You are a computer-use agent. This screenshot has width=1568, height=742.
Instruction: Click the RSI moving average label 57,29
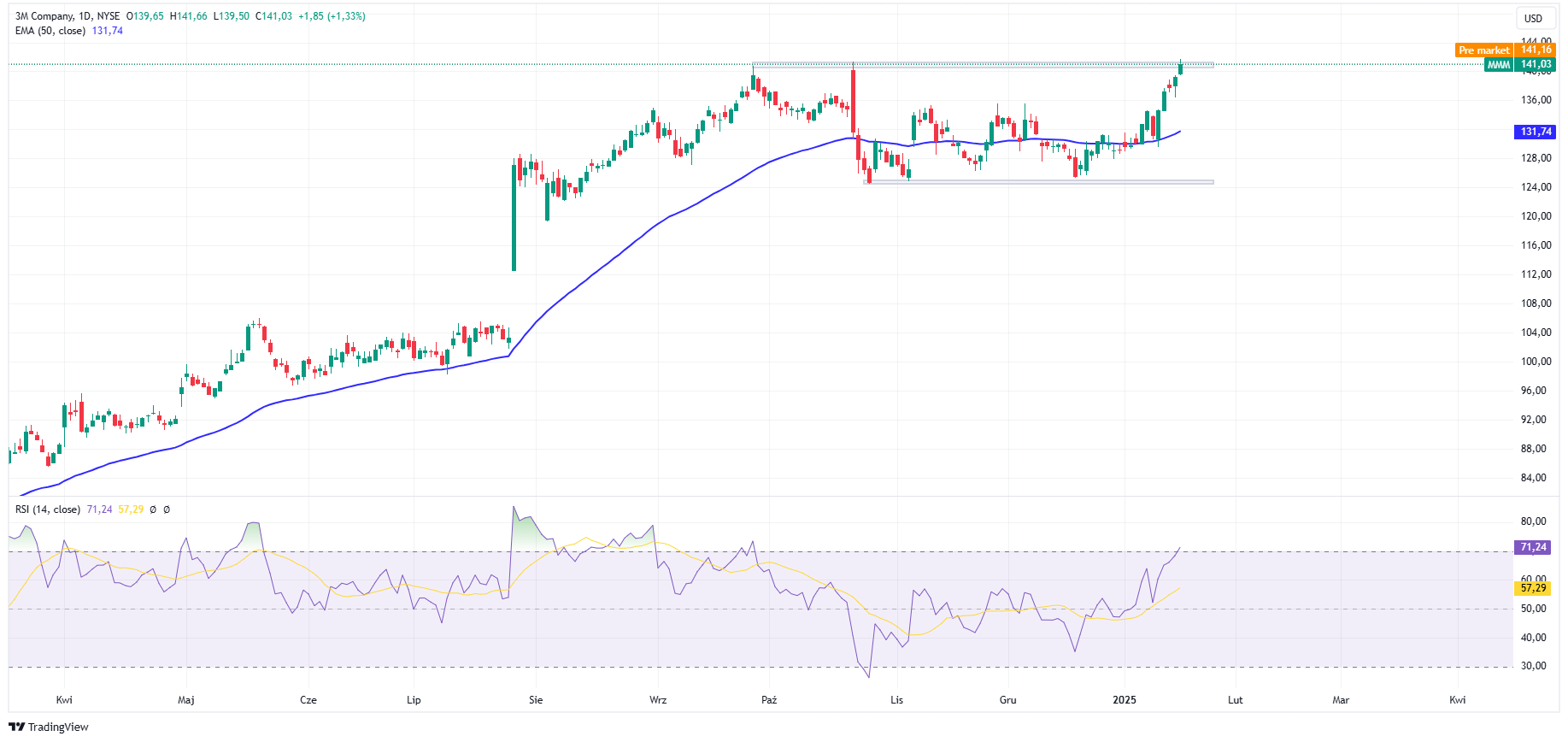tap(1533, 588)
